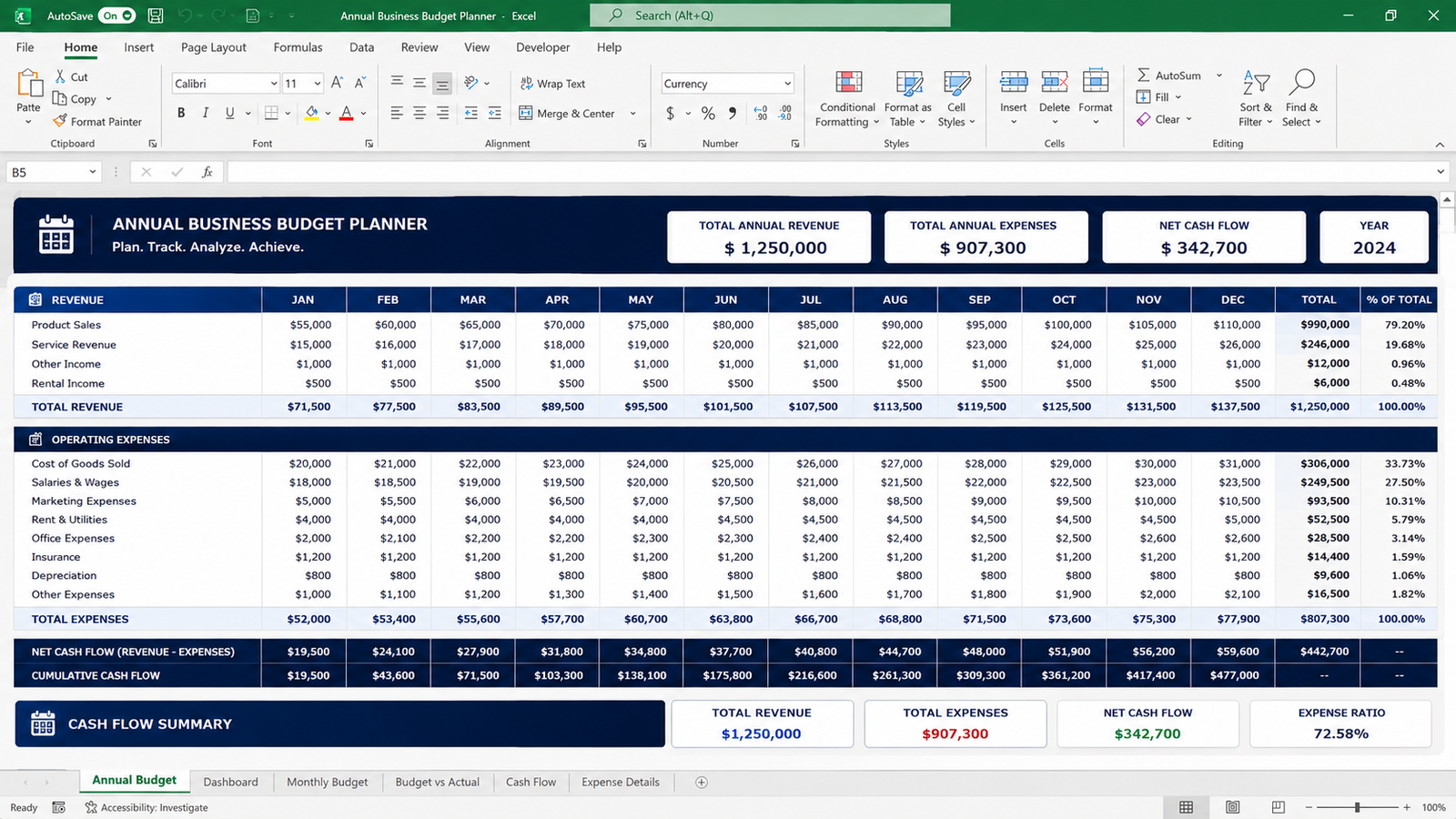1456x819 pixels.
Task: Click the Format Painter brush icon
Action: pyautogui.click(x=60, y=121)
